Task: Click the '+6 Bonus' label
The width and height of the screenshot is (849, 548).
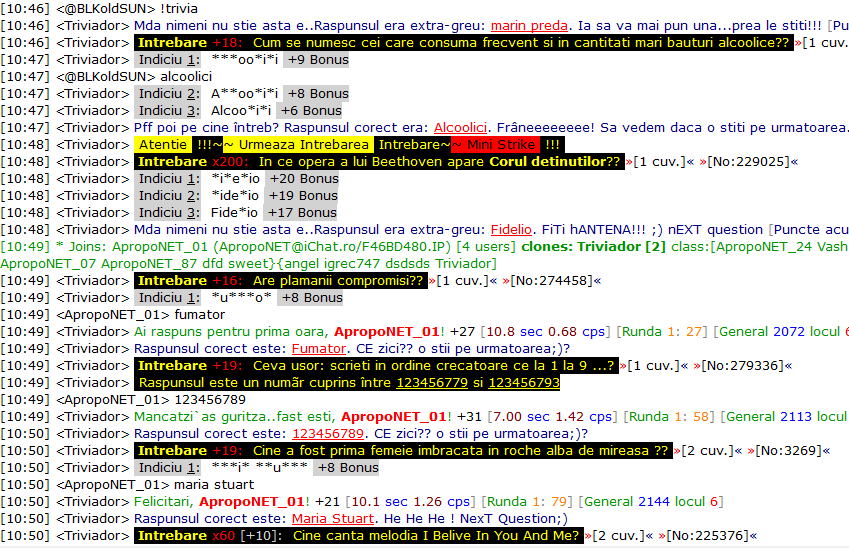Action: point(311,110)
